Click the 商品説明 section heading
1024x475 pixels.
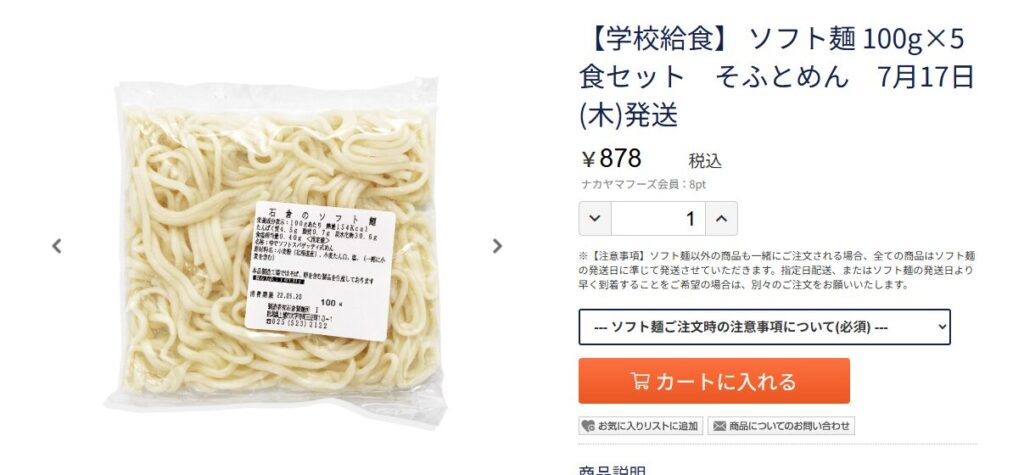click(x=613, y=470)
